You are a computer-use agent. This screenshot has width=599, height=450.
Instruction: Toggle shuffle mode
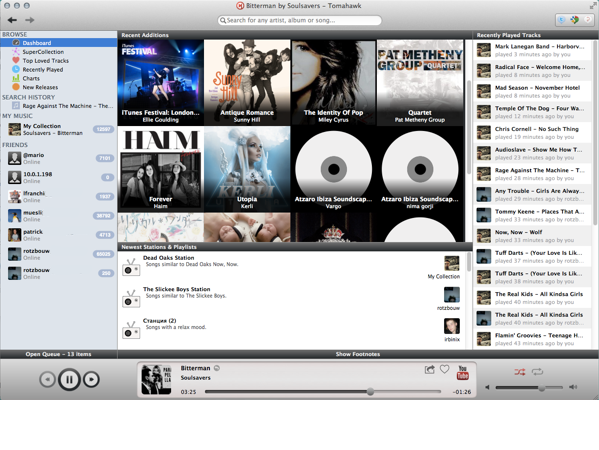coord(520,372)
